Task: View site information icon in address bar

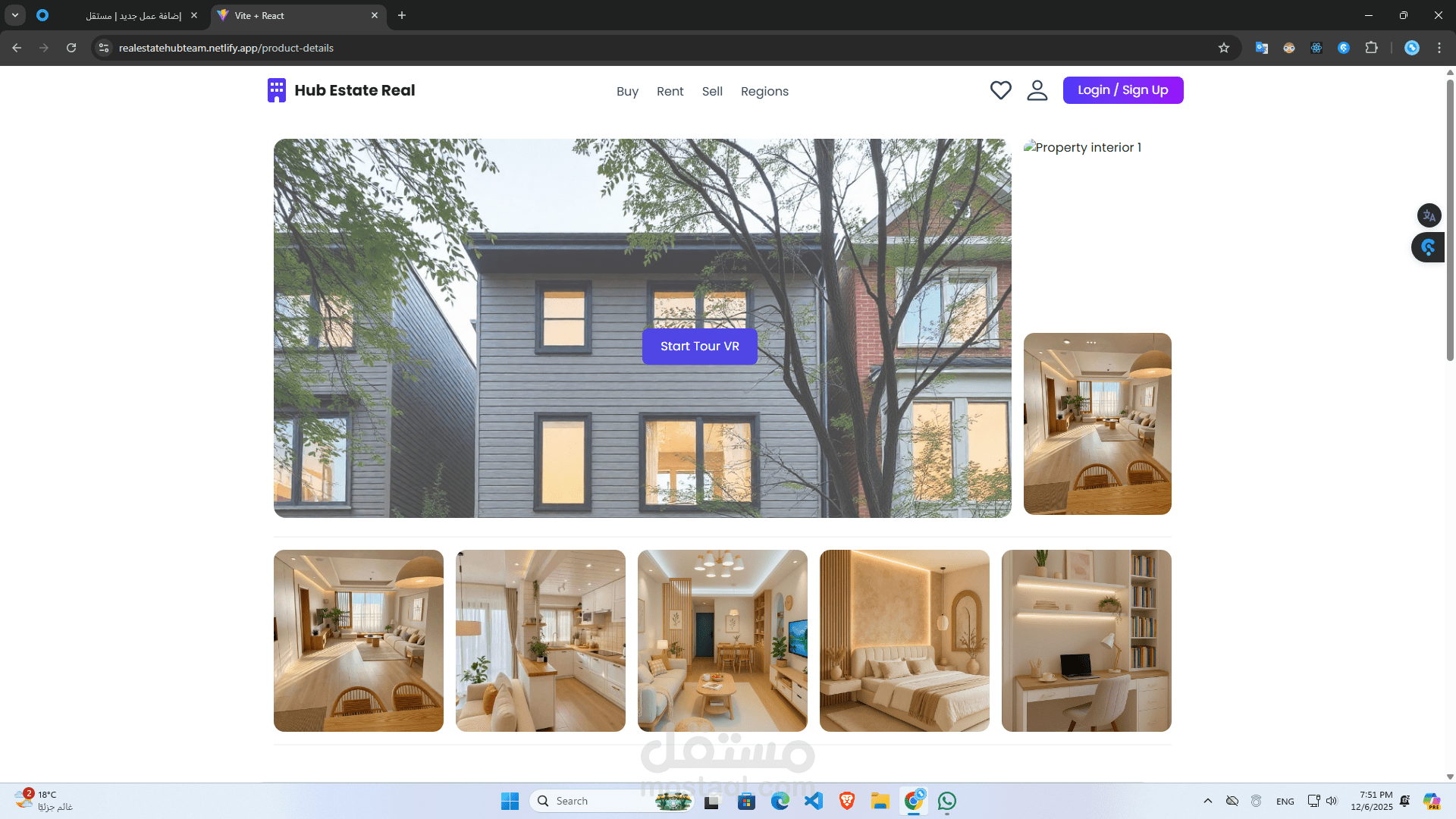Action: 104,48
